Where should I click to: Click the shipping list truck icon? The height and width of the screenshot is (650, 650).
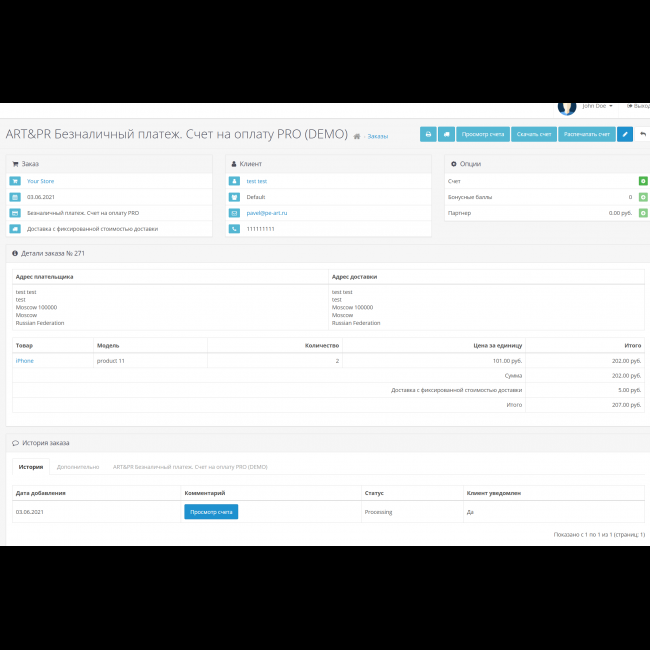[x=446, y=134]
